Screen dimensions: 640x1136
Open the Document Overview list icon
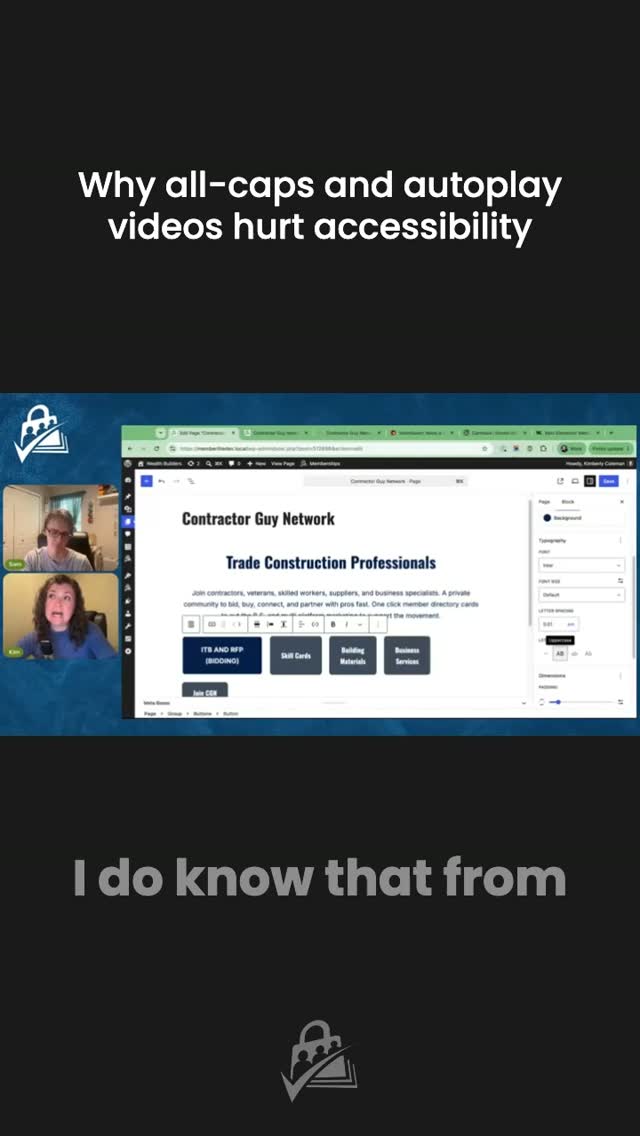[191, 481]
